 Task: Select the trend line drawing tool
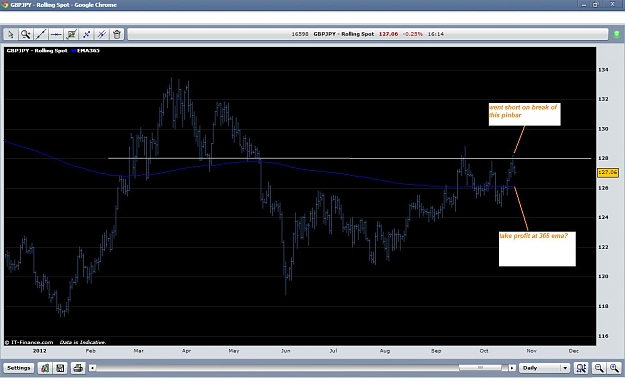(x=41, y=34)
